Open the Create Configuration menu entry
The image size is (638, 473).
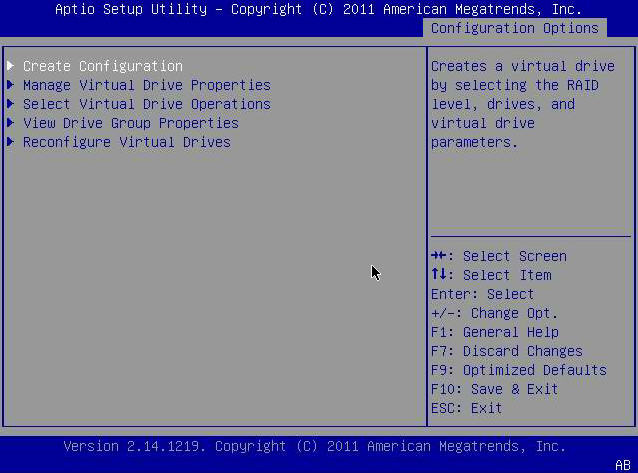(103, 66)
